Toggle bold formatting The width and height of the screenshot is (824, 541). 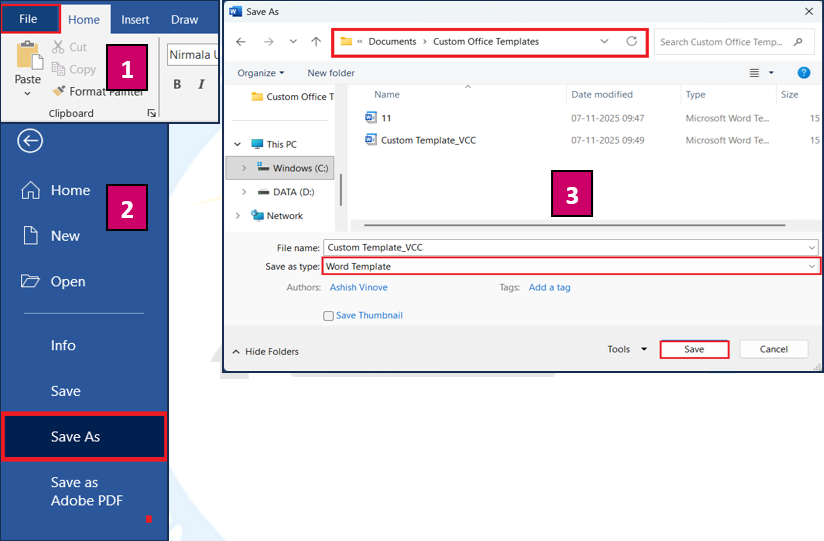(x=177, y=84)
